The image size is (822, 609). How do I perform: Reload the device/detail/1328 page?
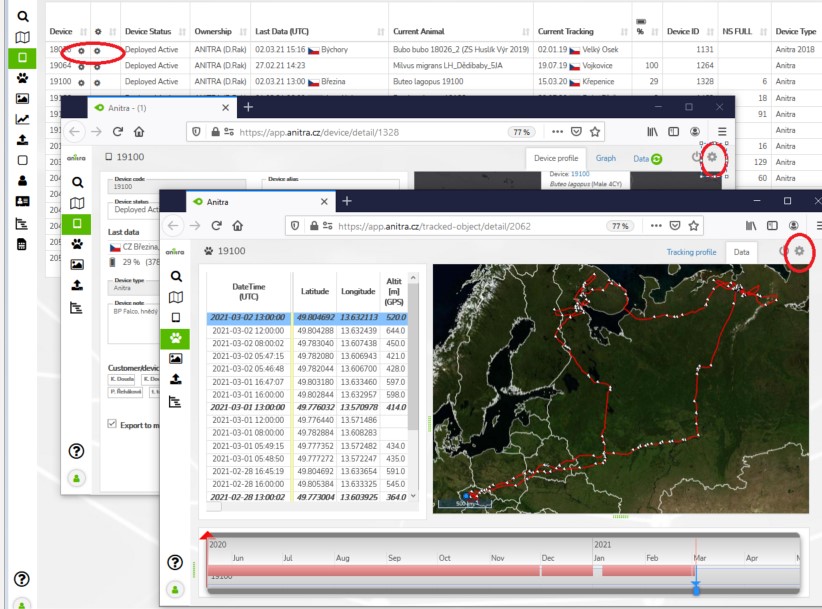tap(117, 132)
